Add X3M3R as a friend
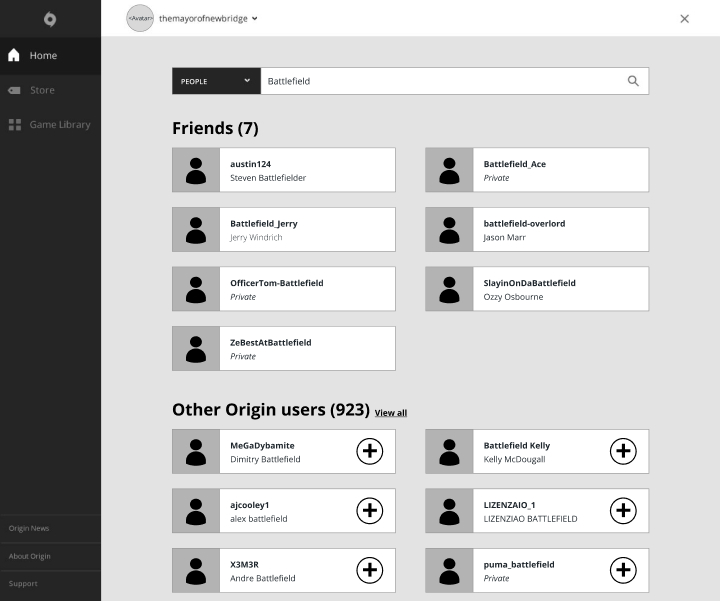 [370, 570]
